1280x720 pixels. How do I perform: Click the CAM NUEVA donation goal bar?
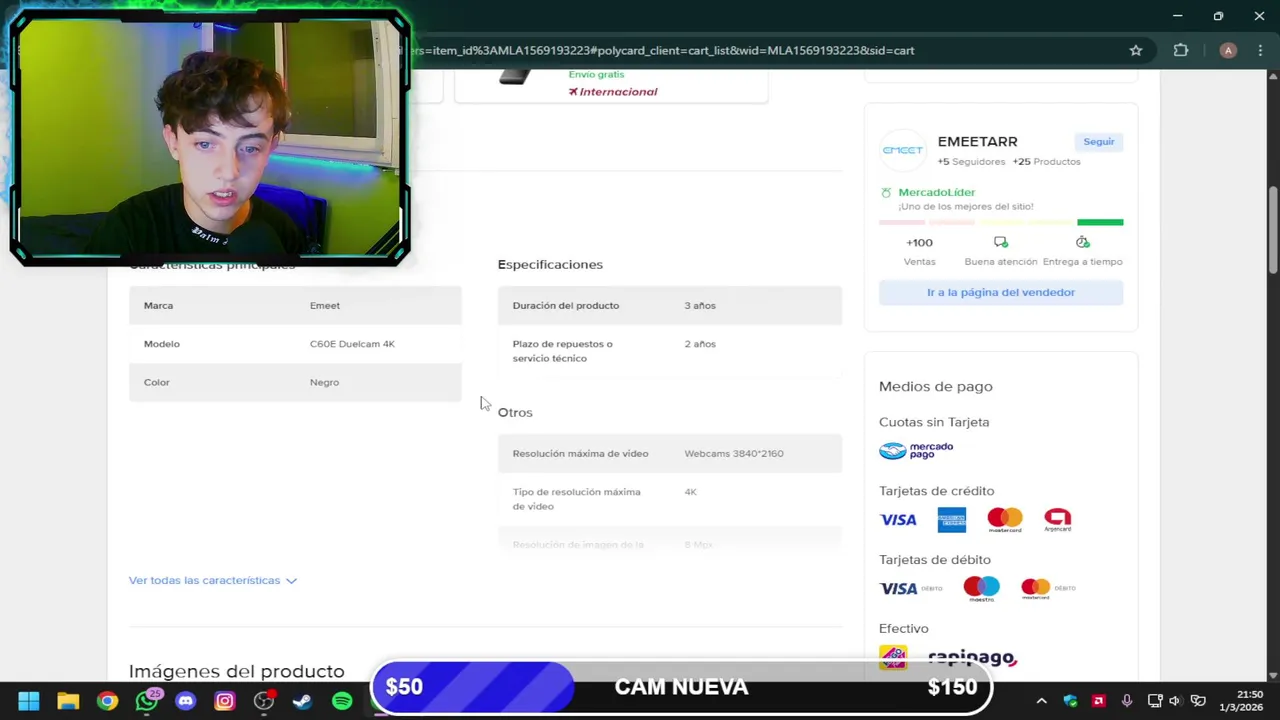[681, 687]
